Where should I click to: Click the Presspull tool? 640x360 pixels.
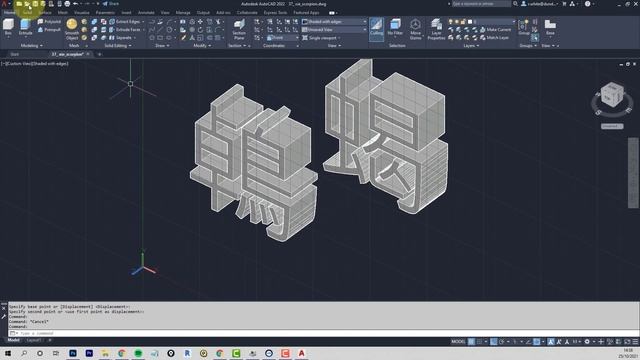49,30
